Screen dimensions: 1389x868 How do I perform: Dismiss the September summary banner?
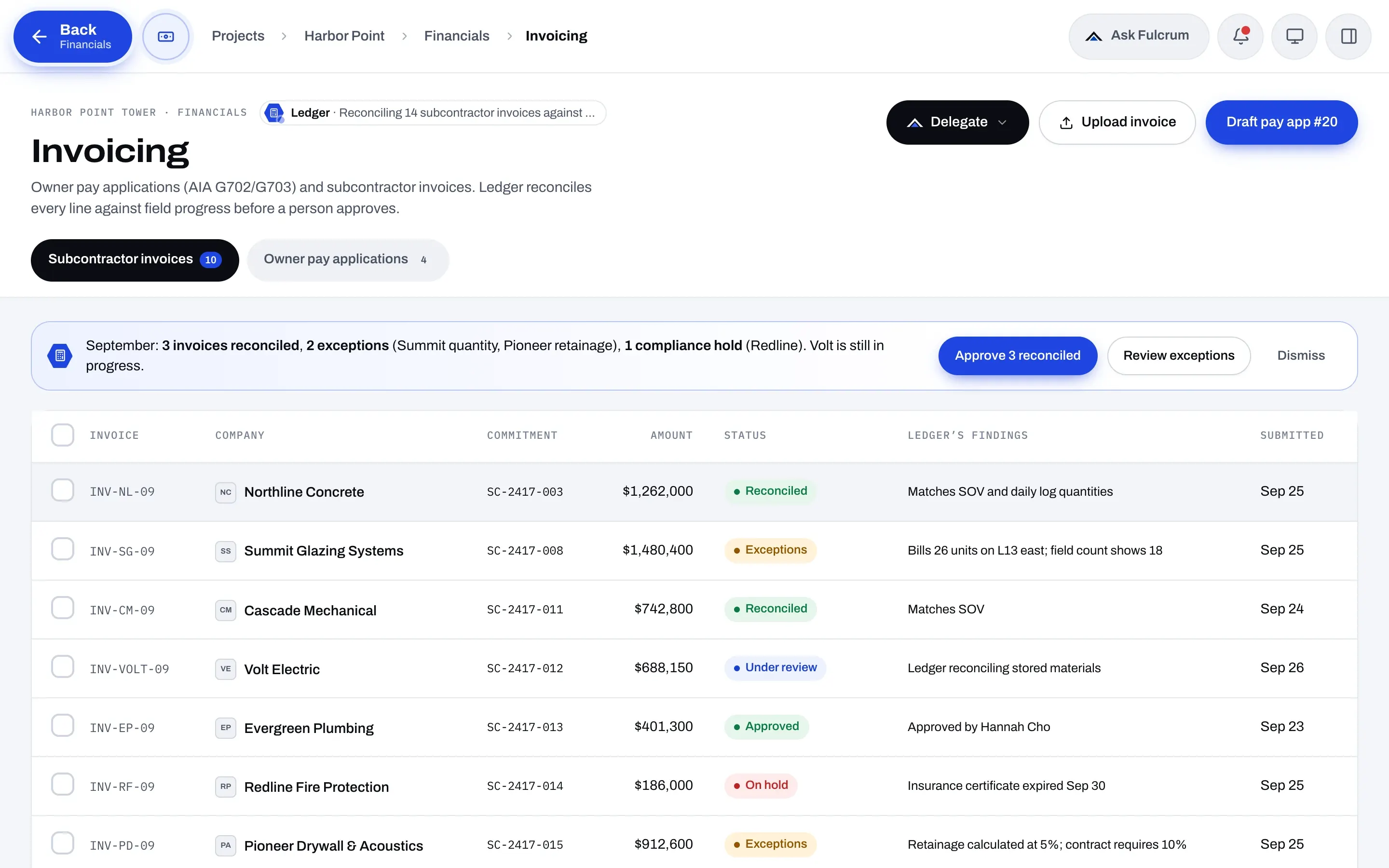[x=1301, y=355]
